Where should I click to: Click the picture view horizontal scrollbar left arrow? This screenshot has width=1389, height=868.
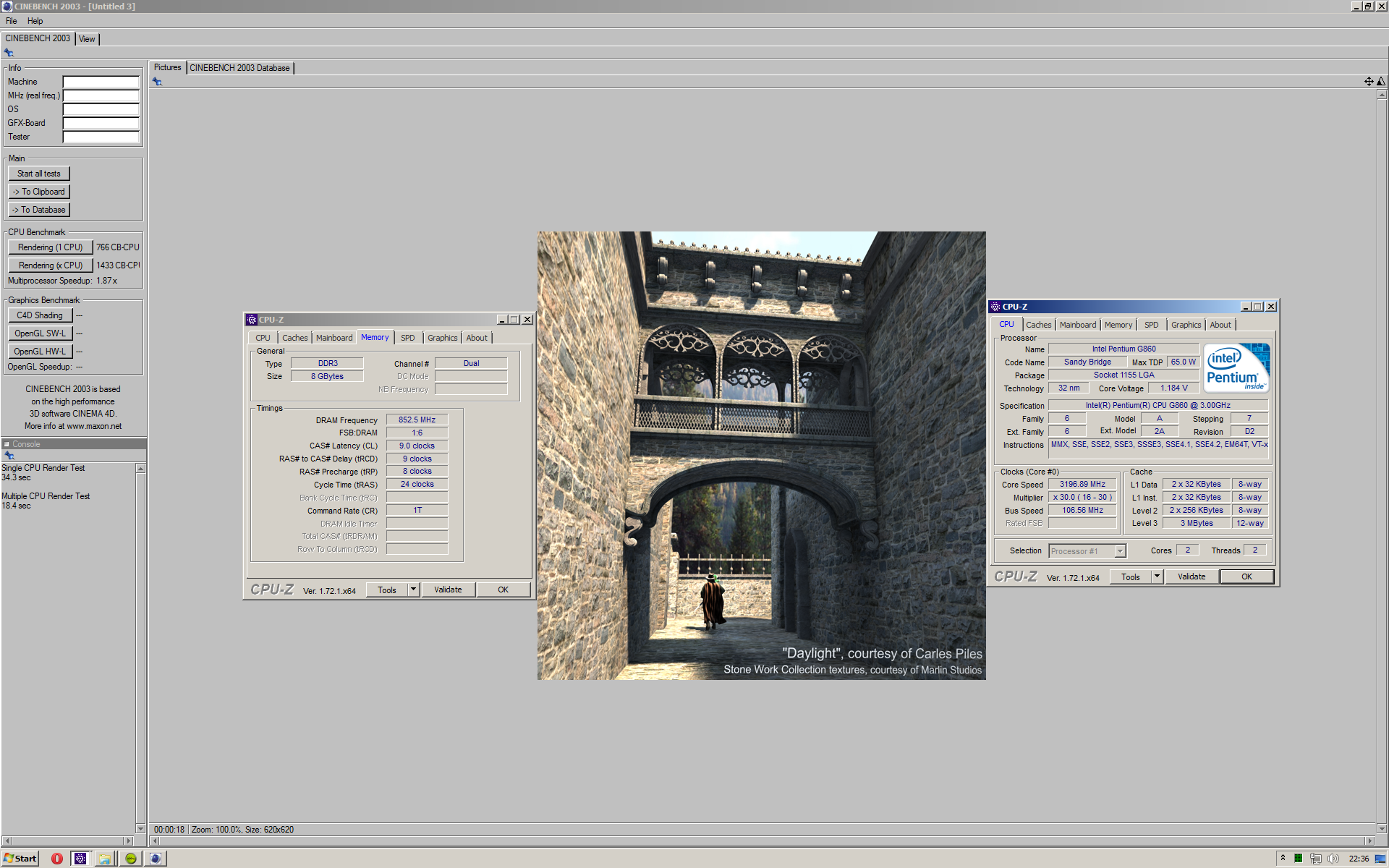coord(154,841)
